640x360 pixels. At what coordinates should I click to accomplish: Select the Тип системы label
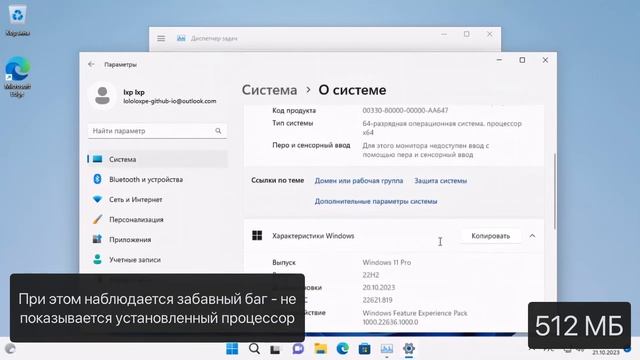click(293, 123)
